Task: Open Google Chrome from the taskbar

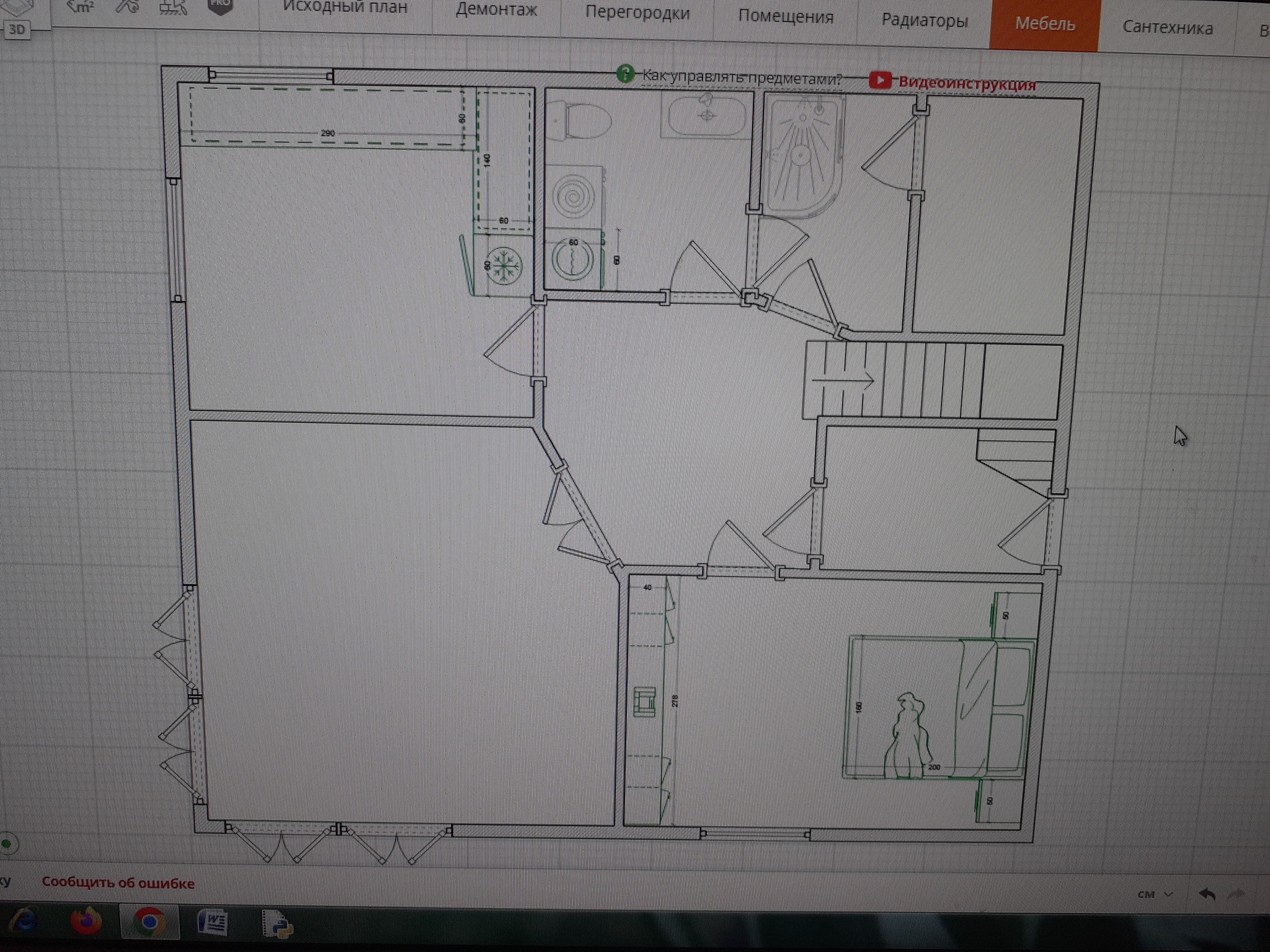Action: pos(149,923)
